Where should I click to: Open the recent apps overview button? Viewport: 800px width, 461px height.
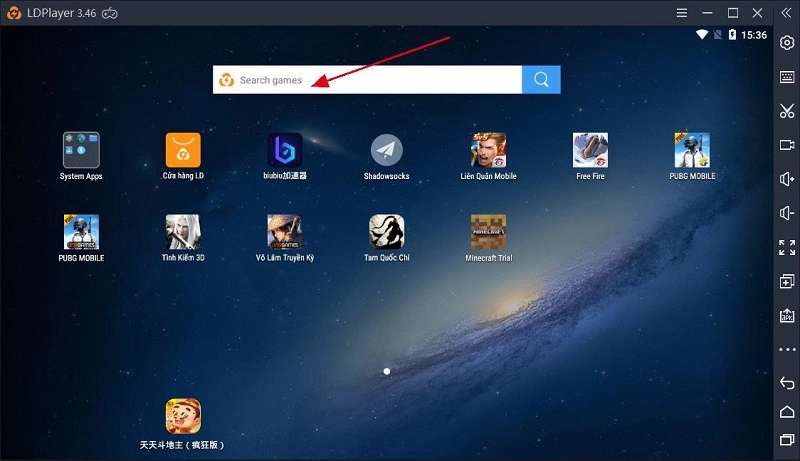tap(787, 439)
